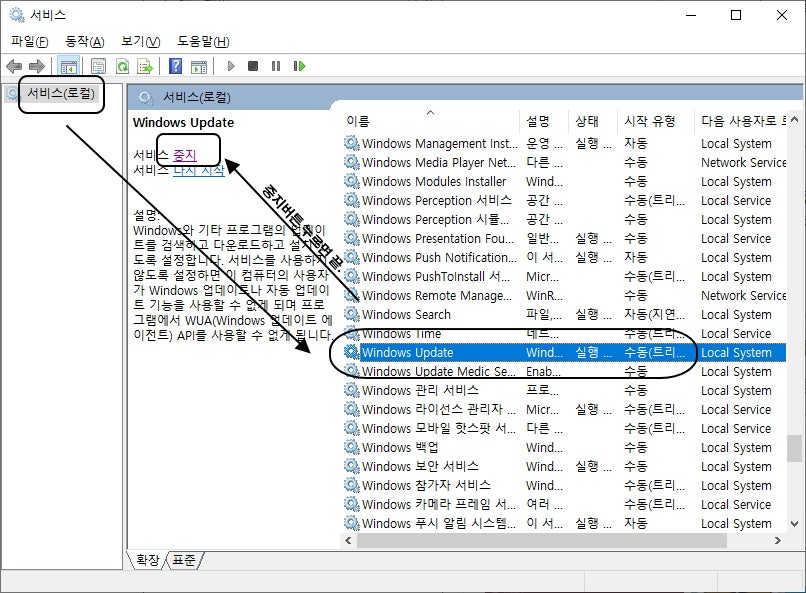The width and height of the screenshot is (806, 593).
Task: Open the Properties toolbar icon
Action: [x=98, y=66]
